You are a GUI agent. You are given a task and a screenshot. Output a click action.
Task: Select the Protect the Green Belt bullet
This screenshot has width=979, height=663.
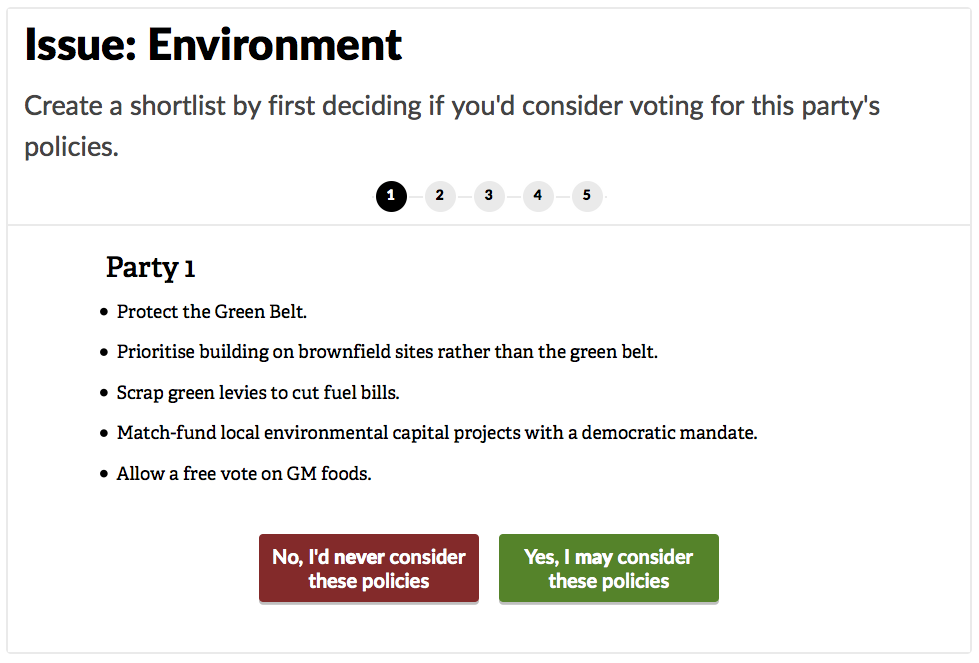[x=212, y=311]
